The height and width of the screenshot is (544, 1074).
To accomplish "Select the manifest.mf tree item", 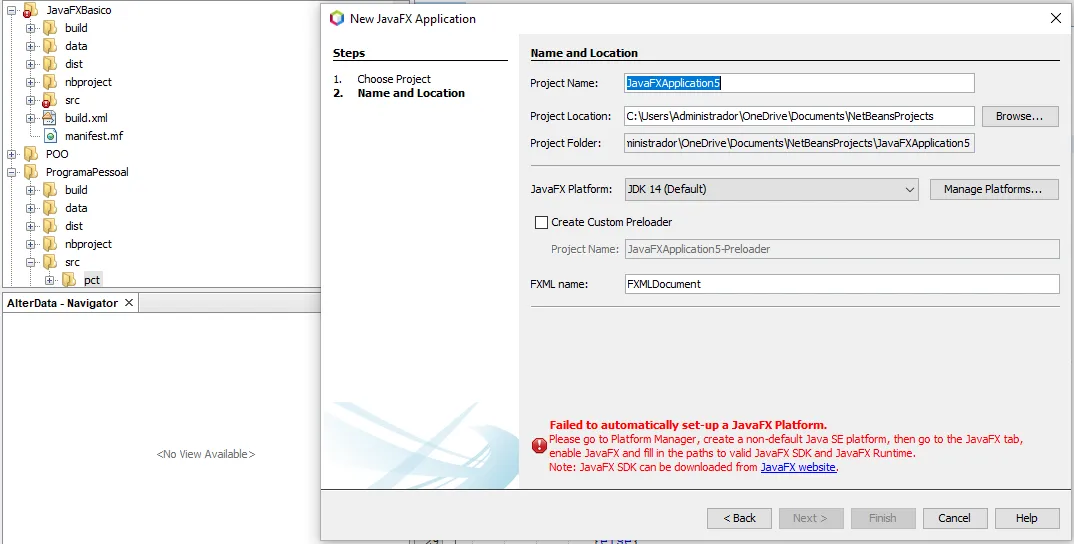I will coord(94,136).
